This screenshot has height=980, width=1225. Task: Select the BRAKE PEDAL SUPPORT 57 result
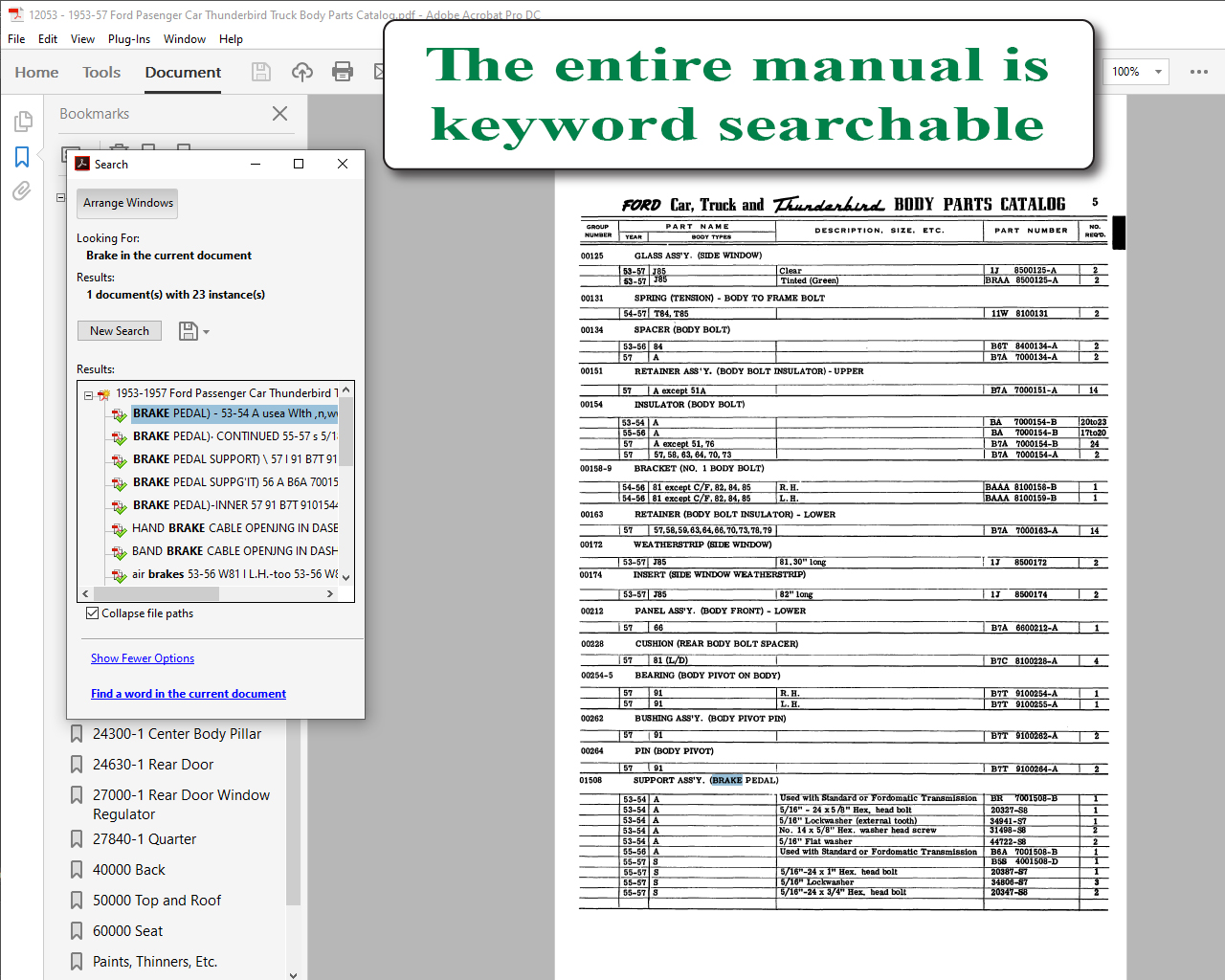234,459
